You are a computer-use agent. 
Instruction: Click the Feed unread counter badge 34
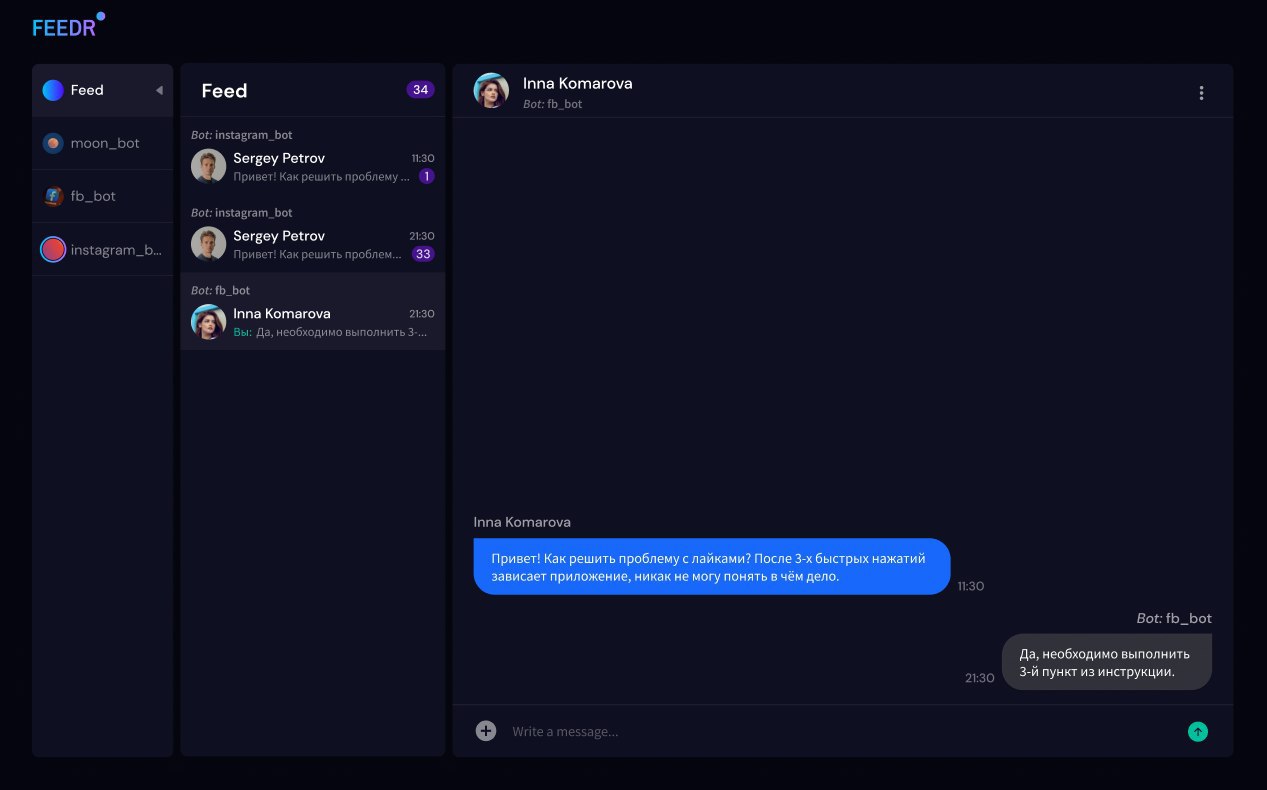[x=420, y=90]
